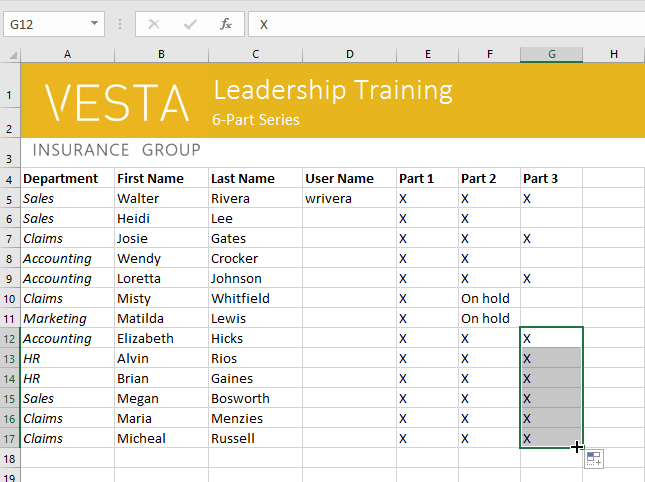Screen dimensions: 645x482
Task: Select row 4 header
Action: pyautogui.click(x=9, y=178)
